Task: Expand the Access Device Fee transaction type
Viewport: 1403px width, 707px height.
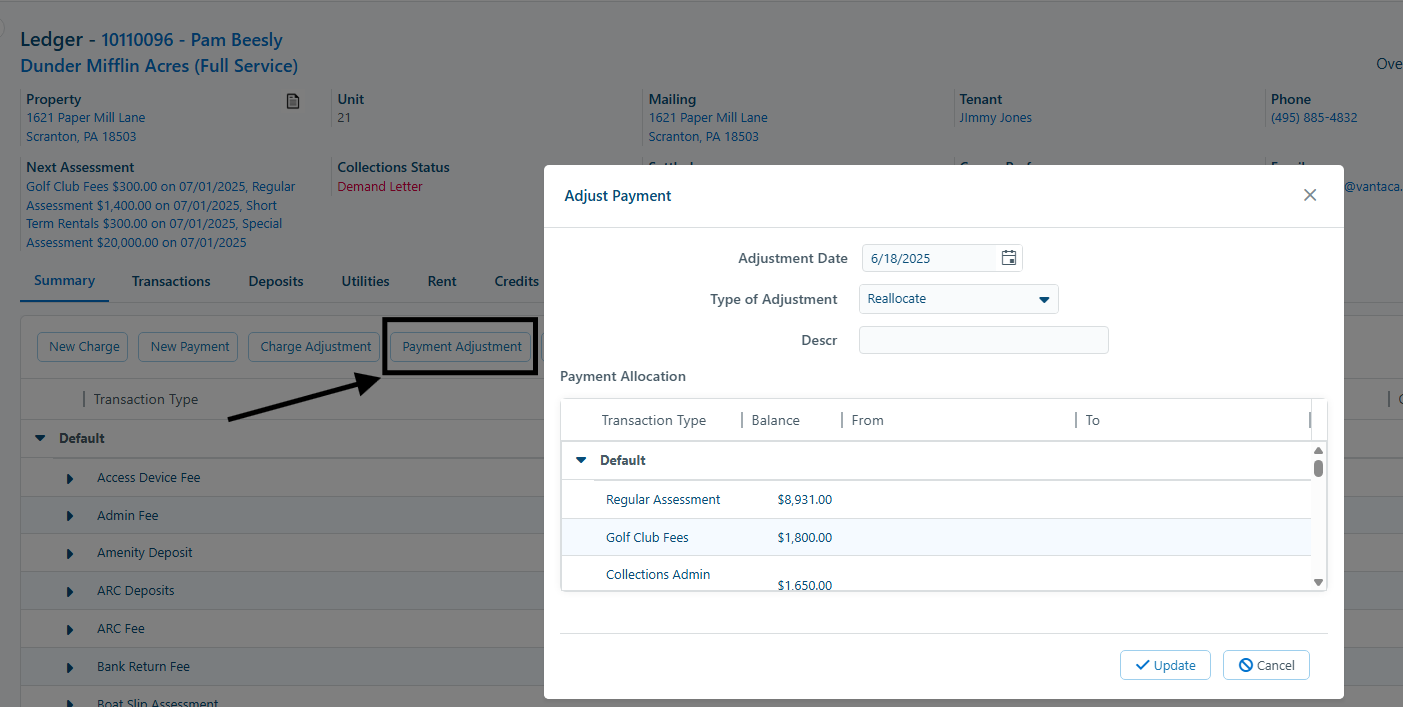Action: click(69, 477)
